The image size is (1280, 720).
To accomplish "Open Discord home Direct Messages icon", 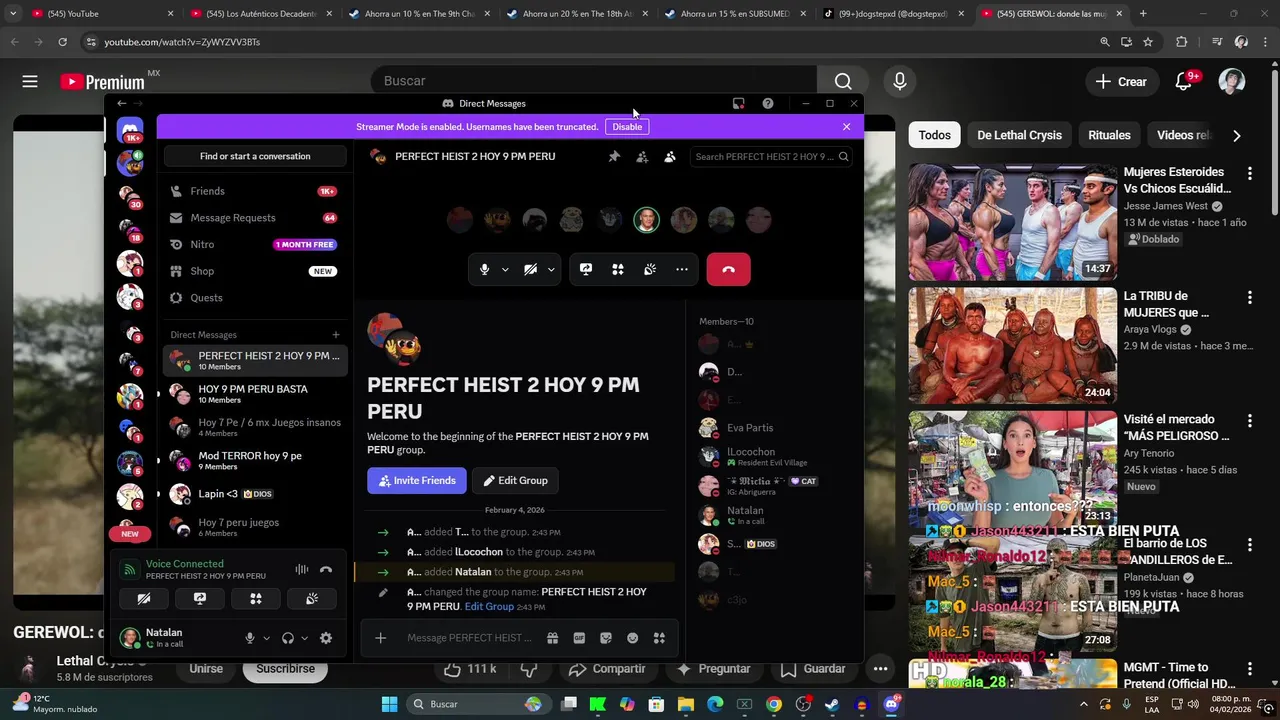I will (x=130, y=131).
